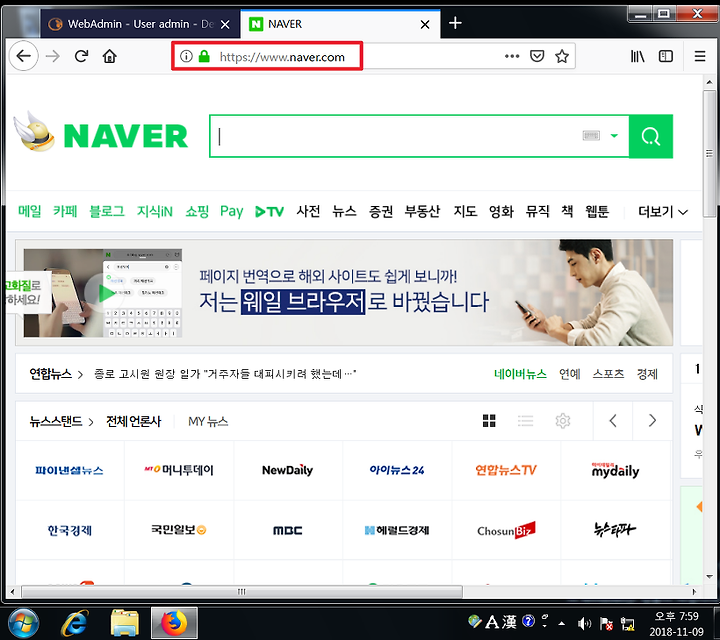Click the browser forward arrow

pos(53,56)
